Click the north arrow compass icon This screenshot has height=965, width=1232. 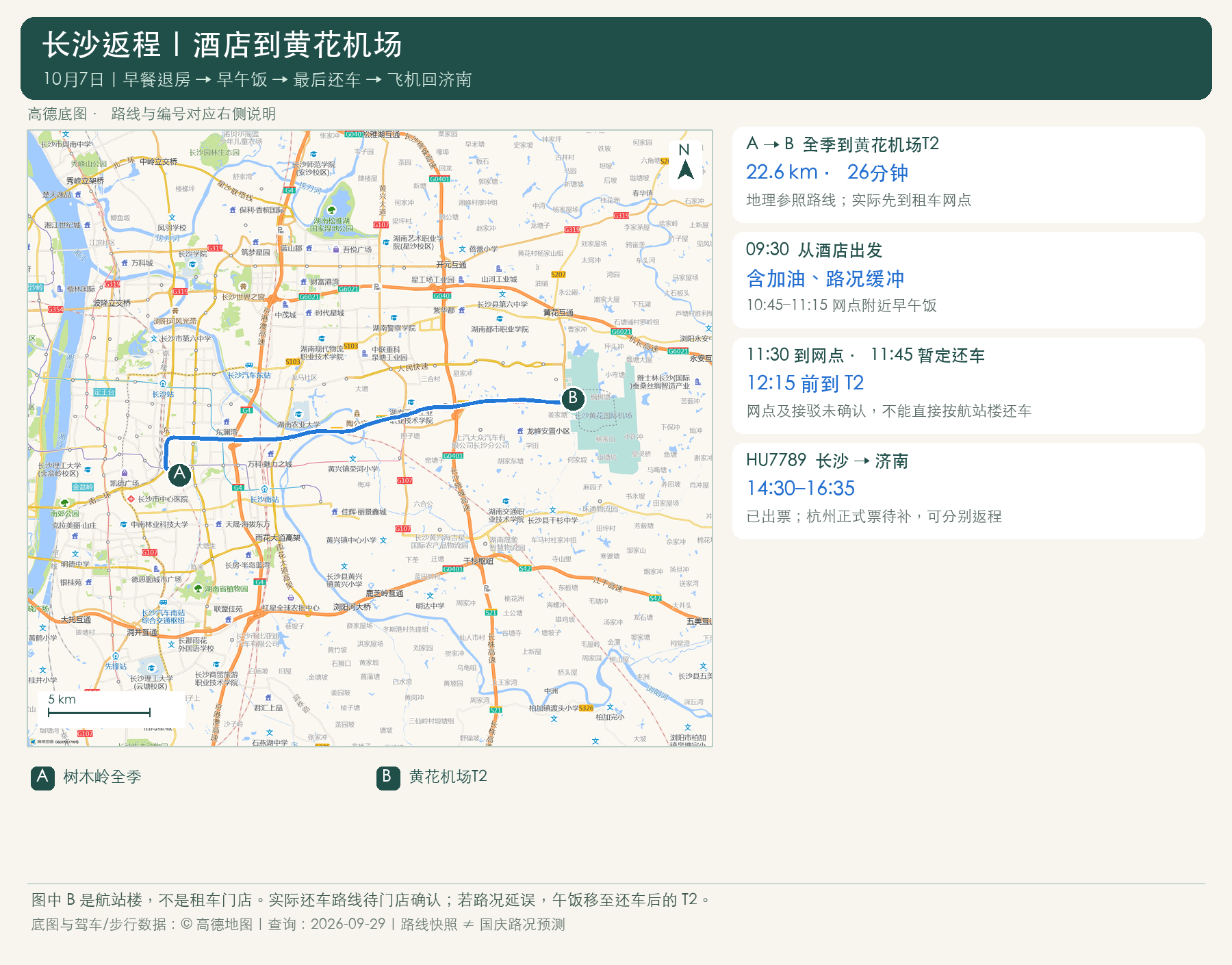coord(685,162)
